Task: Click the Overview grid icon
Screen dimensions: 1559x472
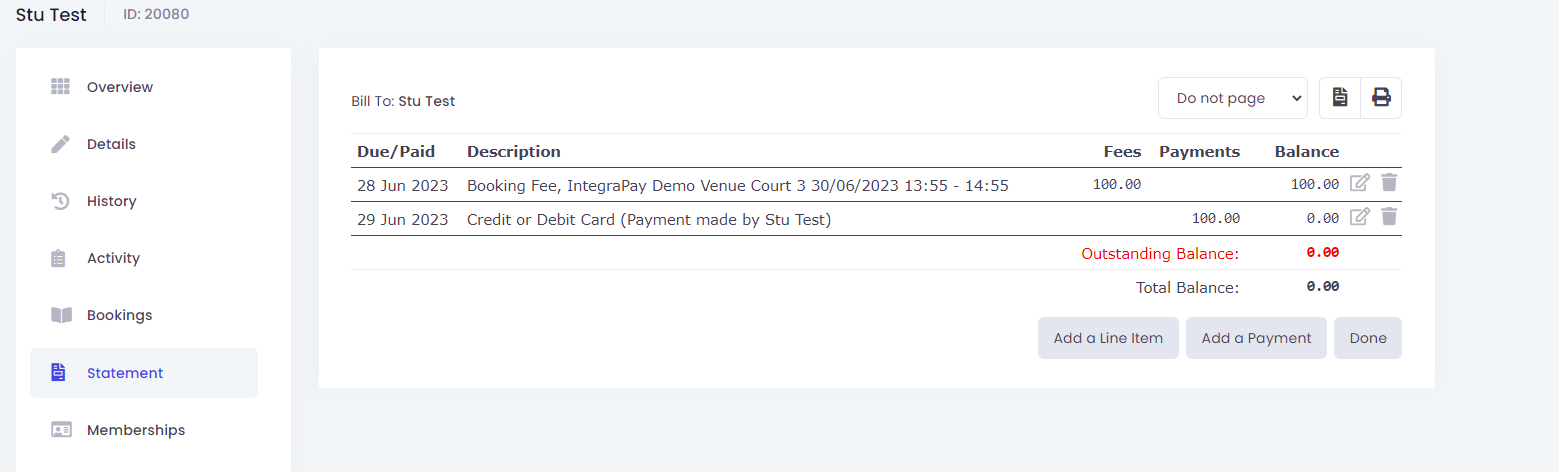Action: pos(61,87)
